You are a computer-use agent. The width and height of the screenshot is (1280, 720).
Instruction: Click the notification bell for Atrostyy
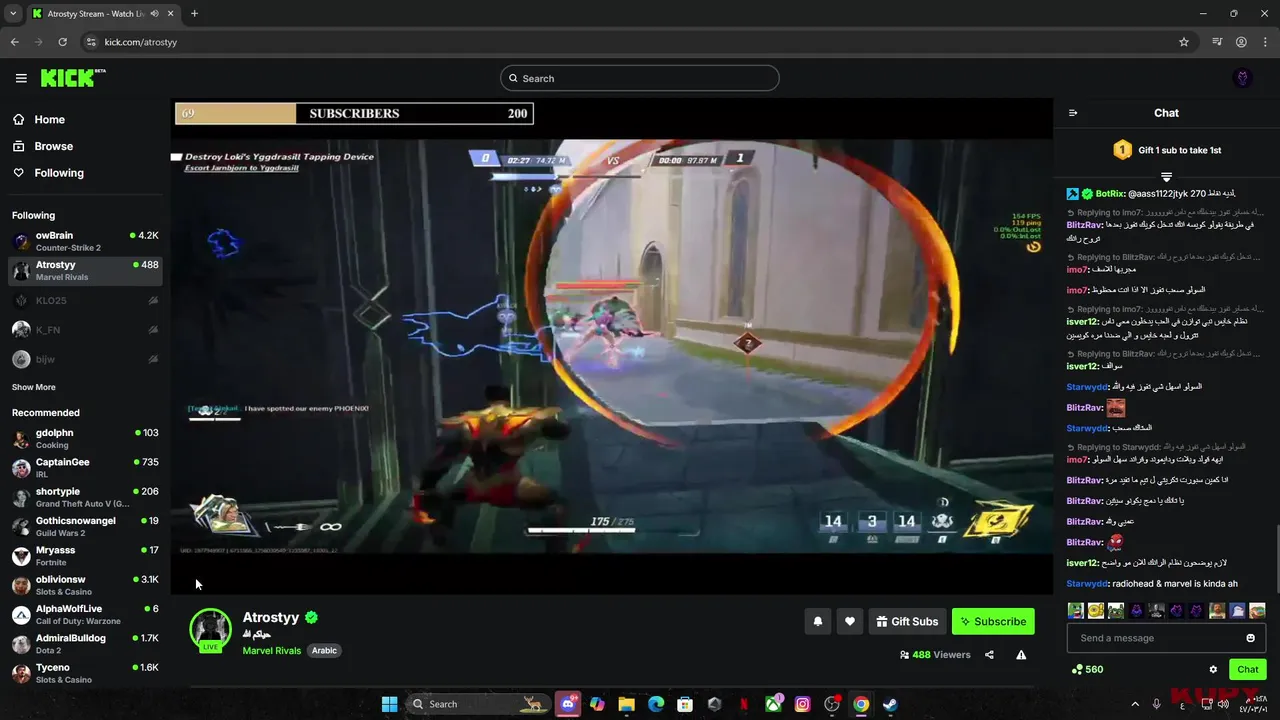817,621
